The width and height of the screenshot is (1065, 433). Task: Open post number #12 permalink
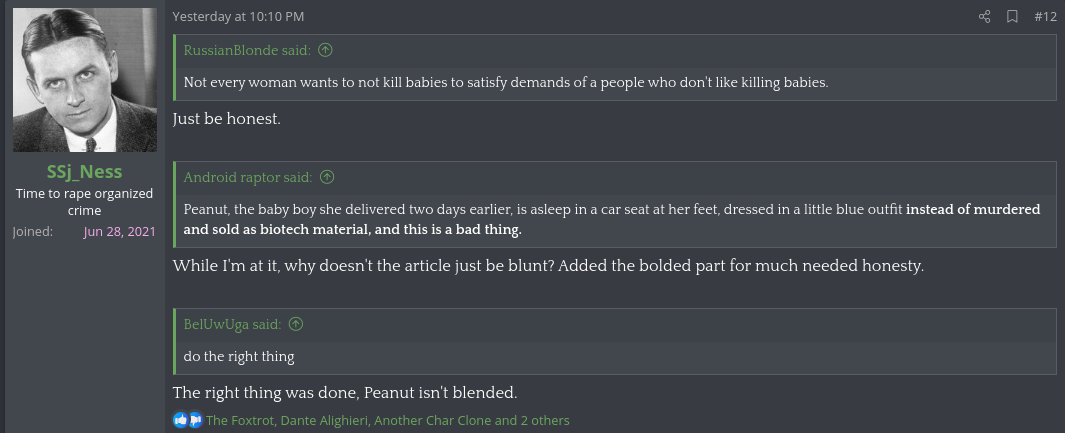pos(1045,16)
